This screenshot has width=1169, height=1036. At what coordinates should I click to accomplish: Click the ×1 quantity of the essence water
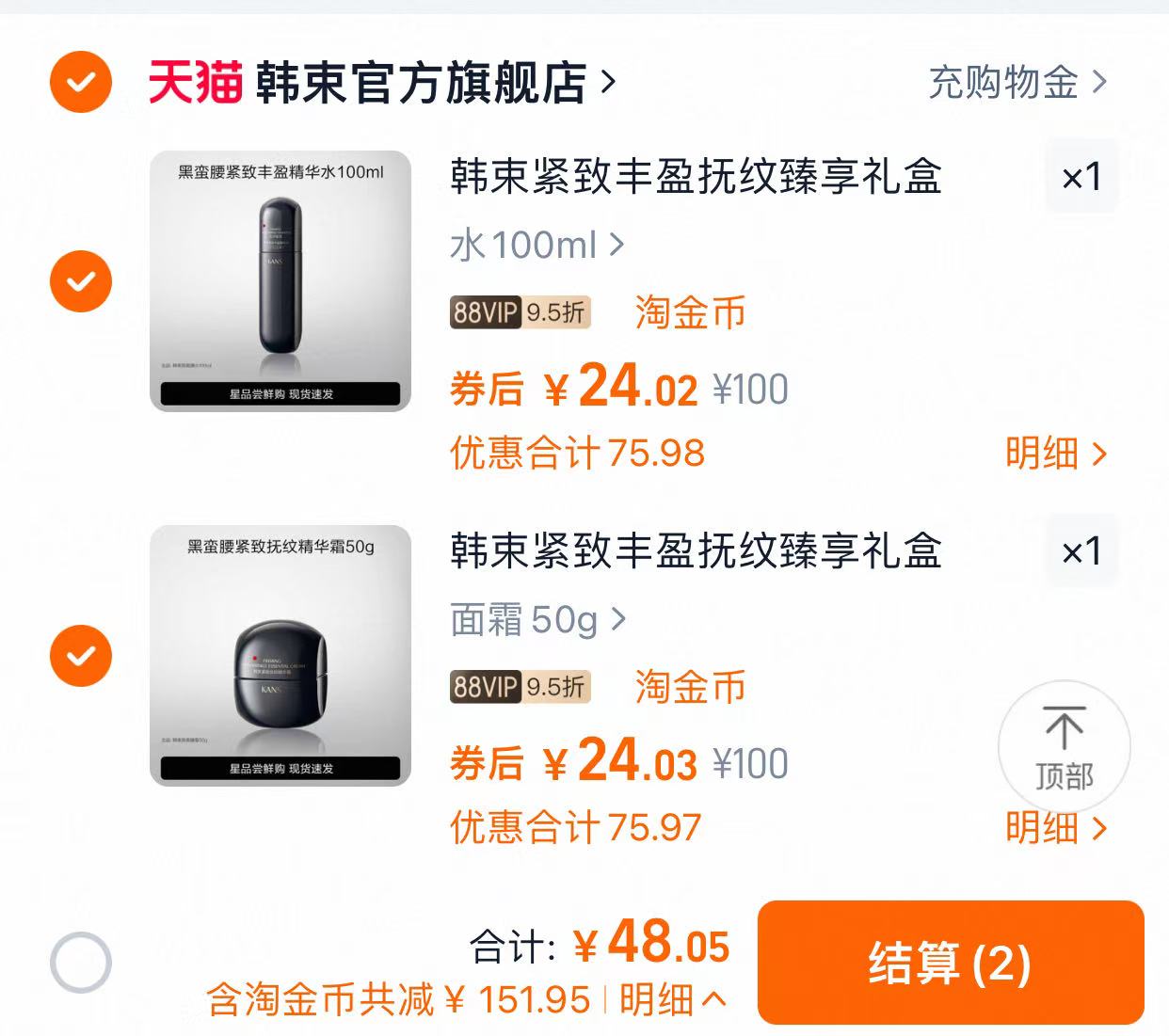click(1081, 177)
